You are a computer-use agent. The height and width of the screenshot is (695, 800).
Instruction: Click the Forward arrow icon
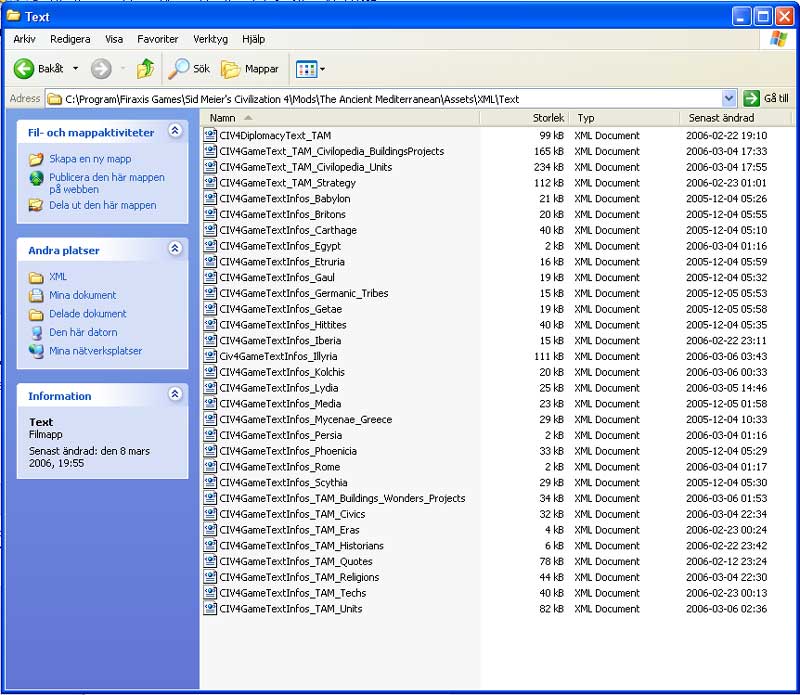pyautogui.click(x=101, y=69)
